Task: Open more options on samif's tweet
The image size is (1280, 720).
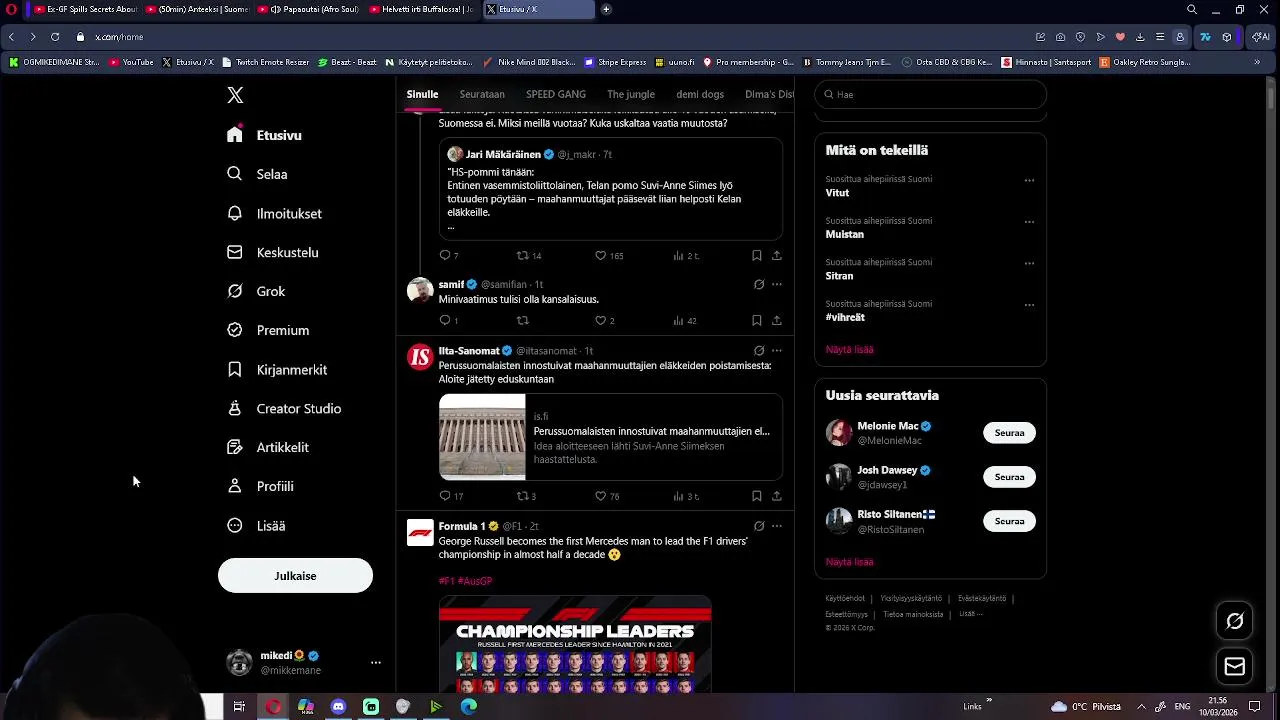Action: (776, 284)
